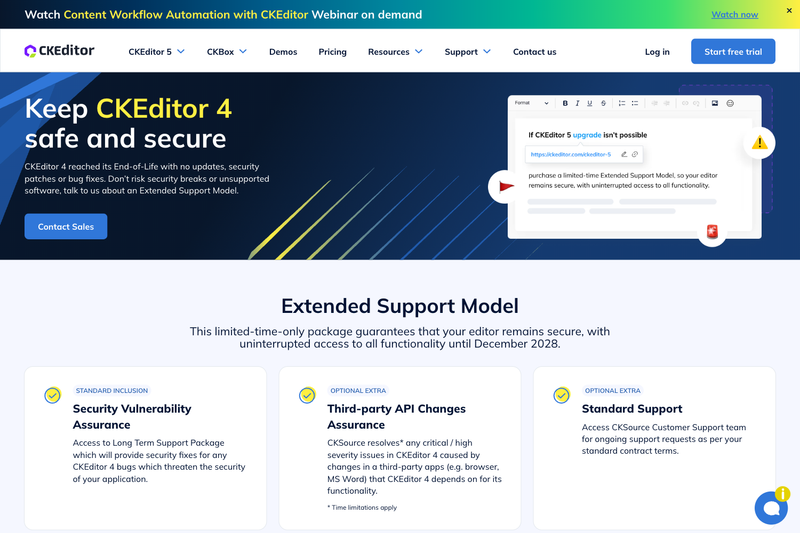The height and width of the screenshot is (533, 800).
Task: Click the Contact Sales button
Action: [66, 226]
